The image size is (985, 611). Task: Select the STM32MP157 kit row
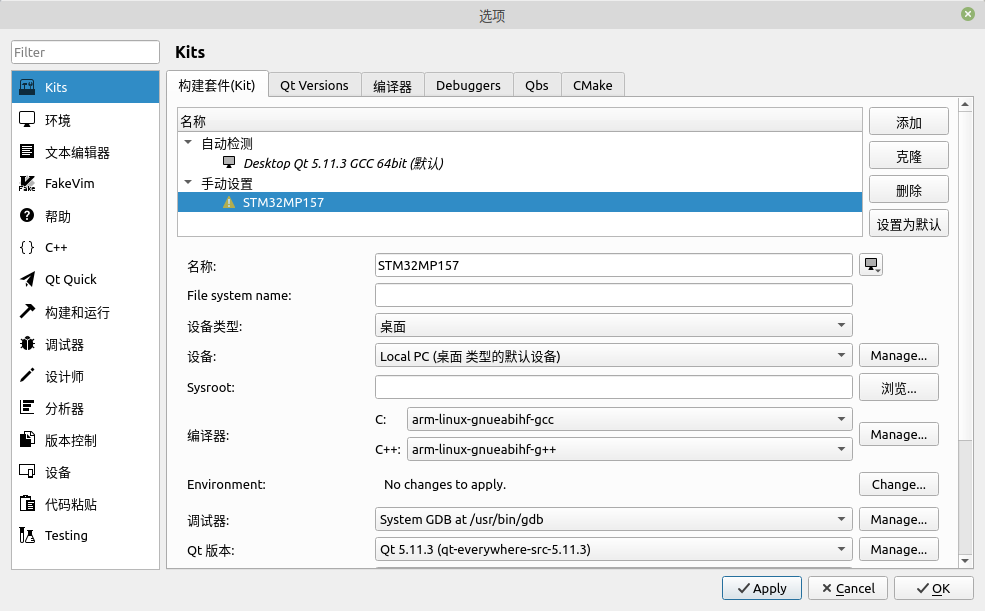click(520, 202)
